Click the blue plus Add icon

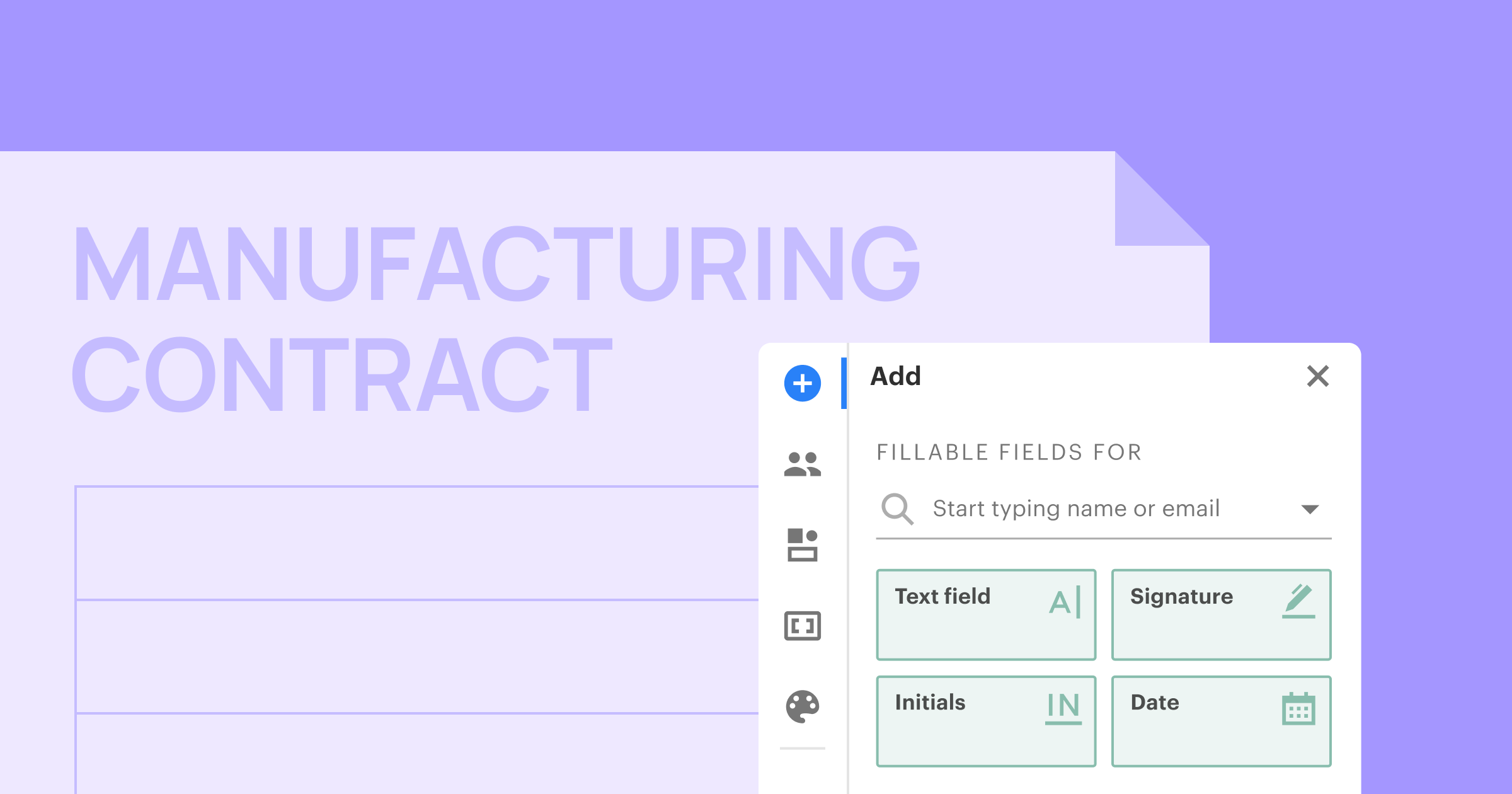802,383
